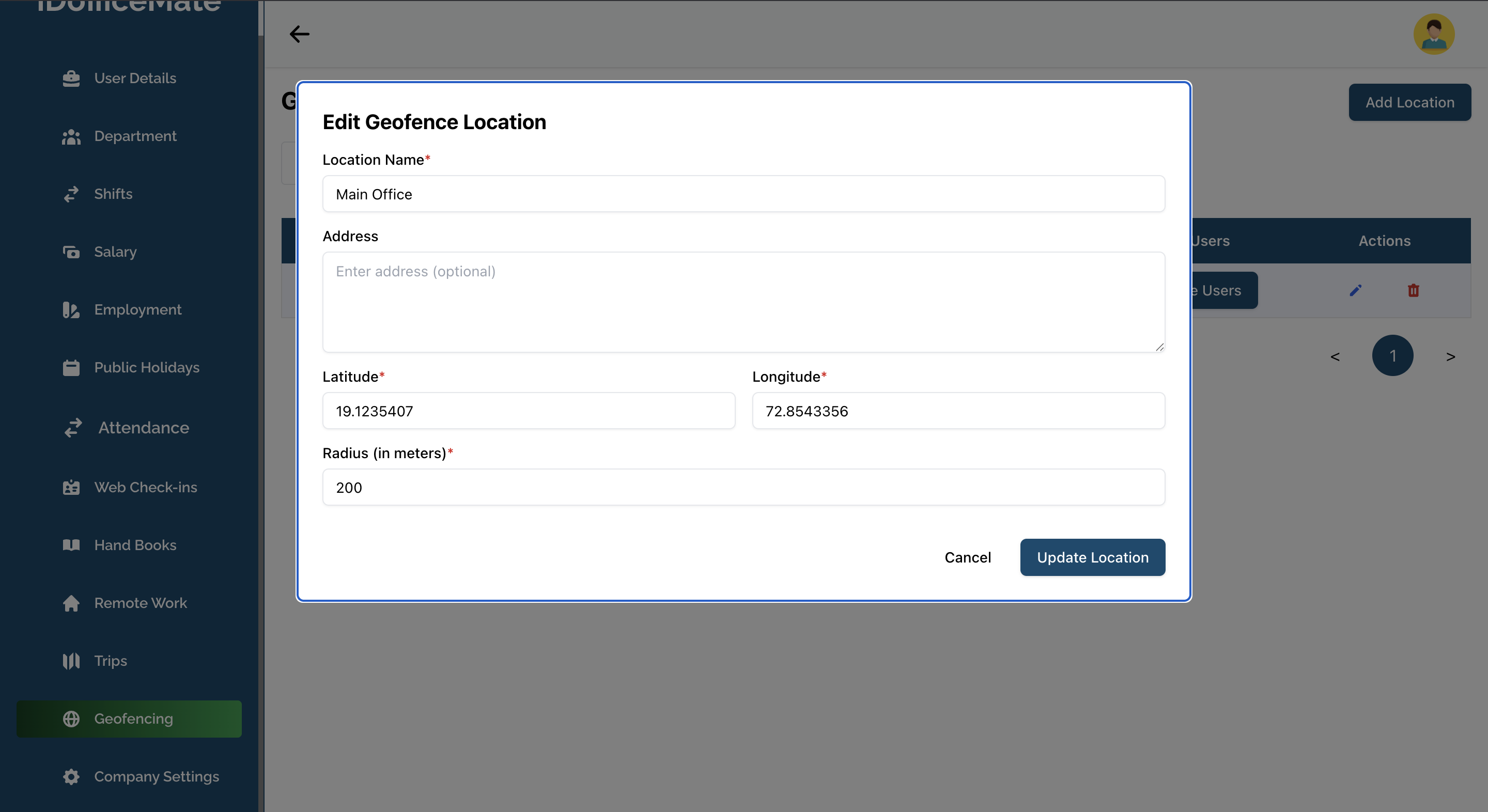Viewport: 1488px width, 812px height.
Task: Click the Public Holidays calendar icon
Action: pyautogui.click(x=71, y=367)
